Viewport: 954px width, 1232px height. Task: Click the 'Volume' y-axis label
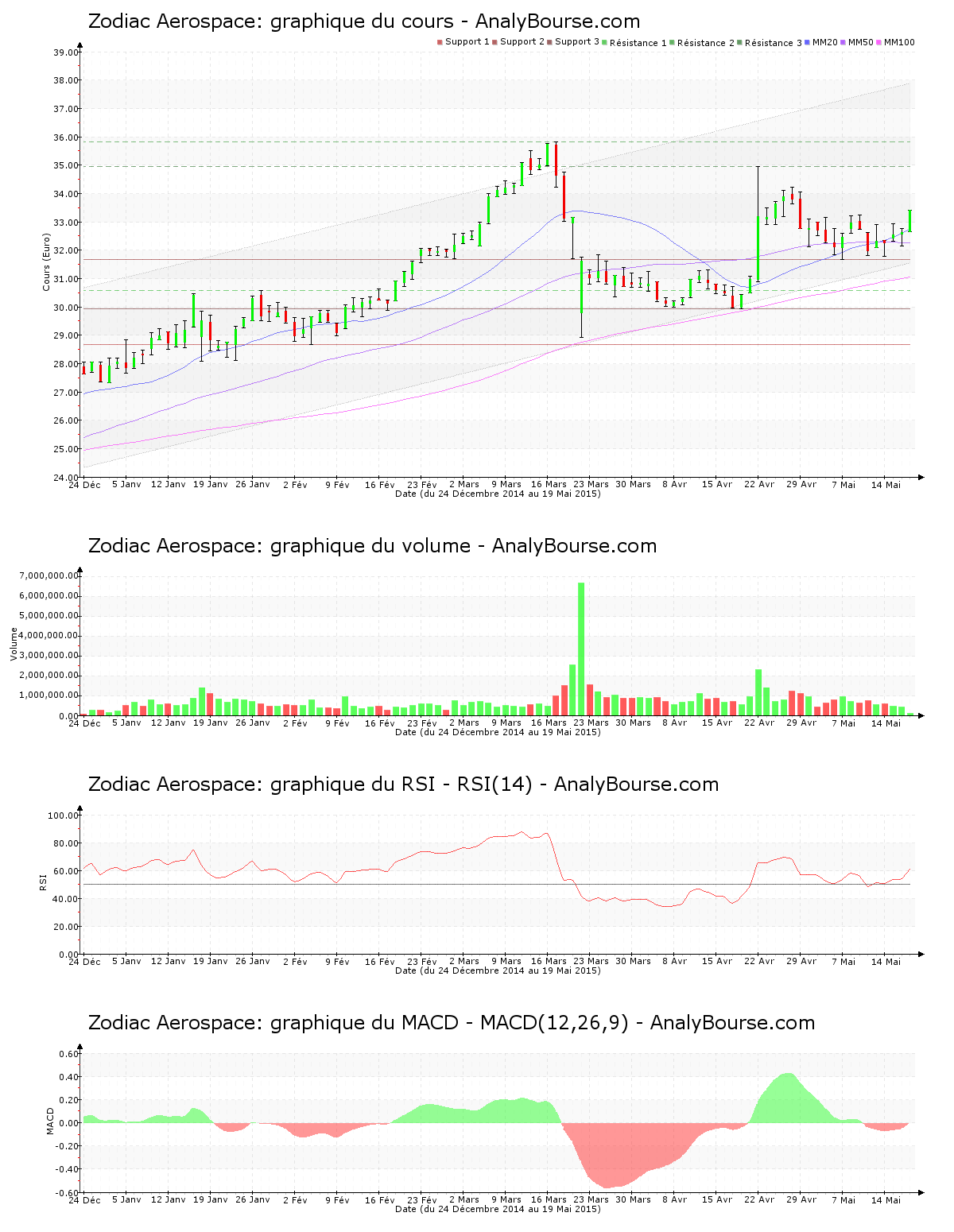coord(14,644)
